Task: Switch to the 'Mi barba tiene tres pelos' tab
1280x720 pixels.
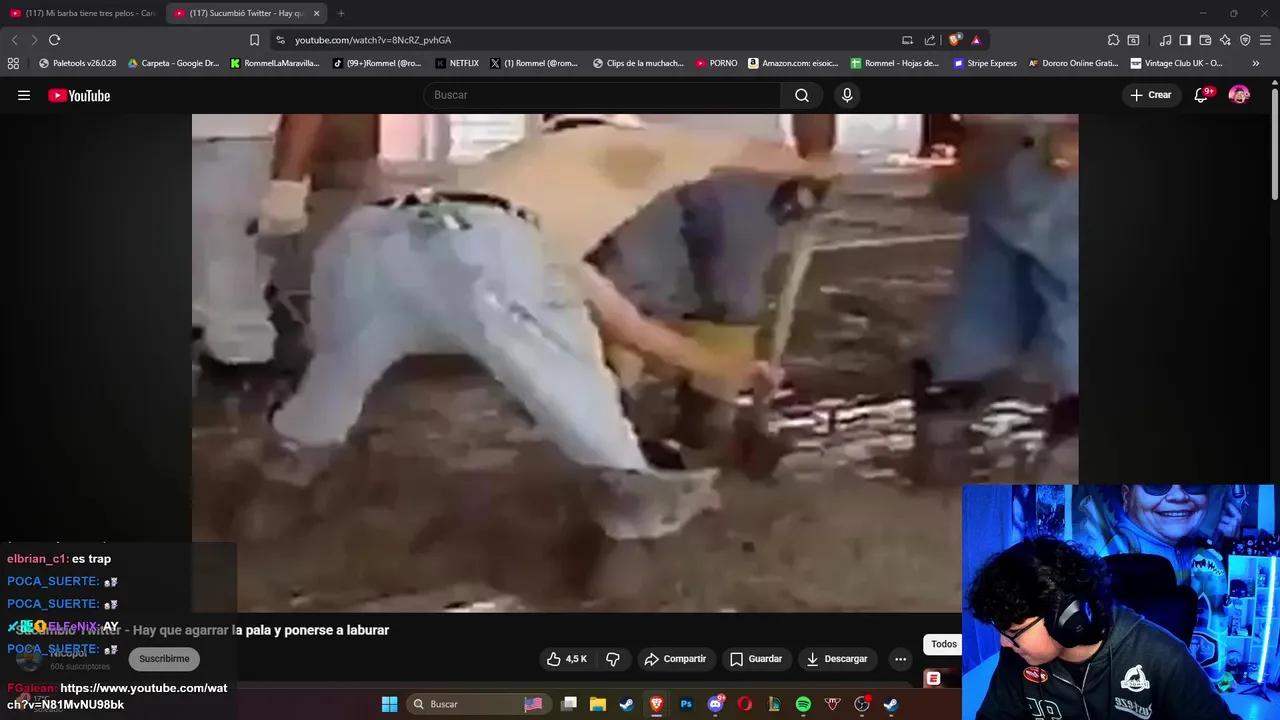Action: 84,13
